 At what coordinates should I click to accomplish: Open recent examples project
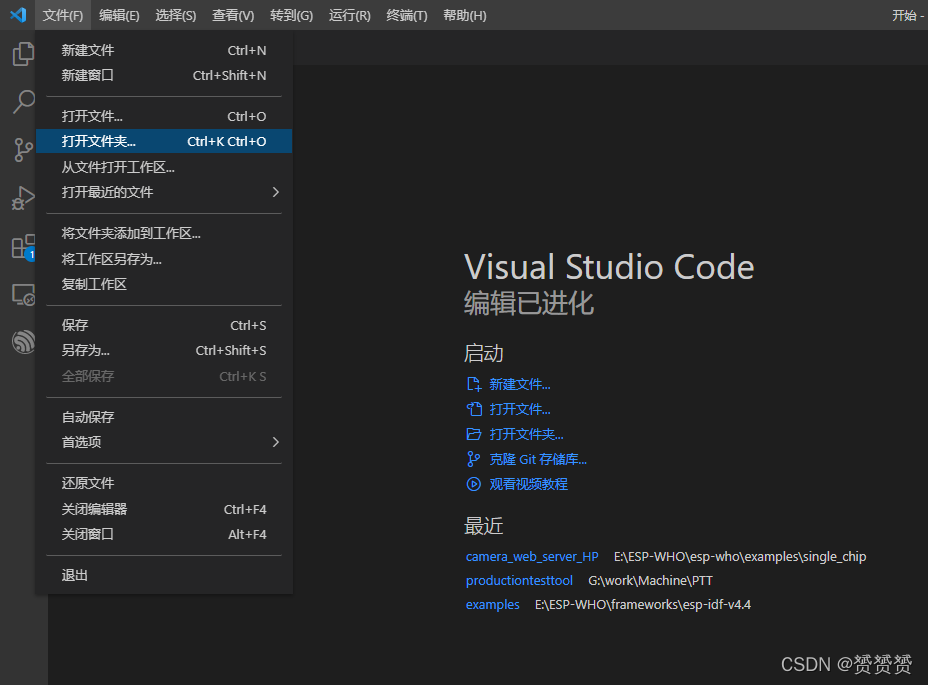tap(492, 604)
